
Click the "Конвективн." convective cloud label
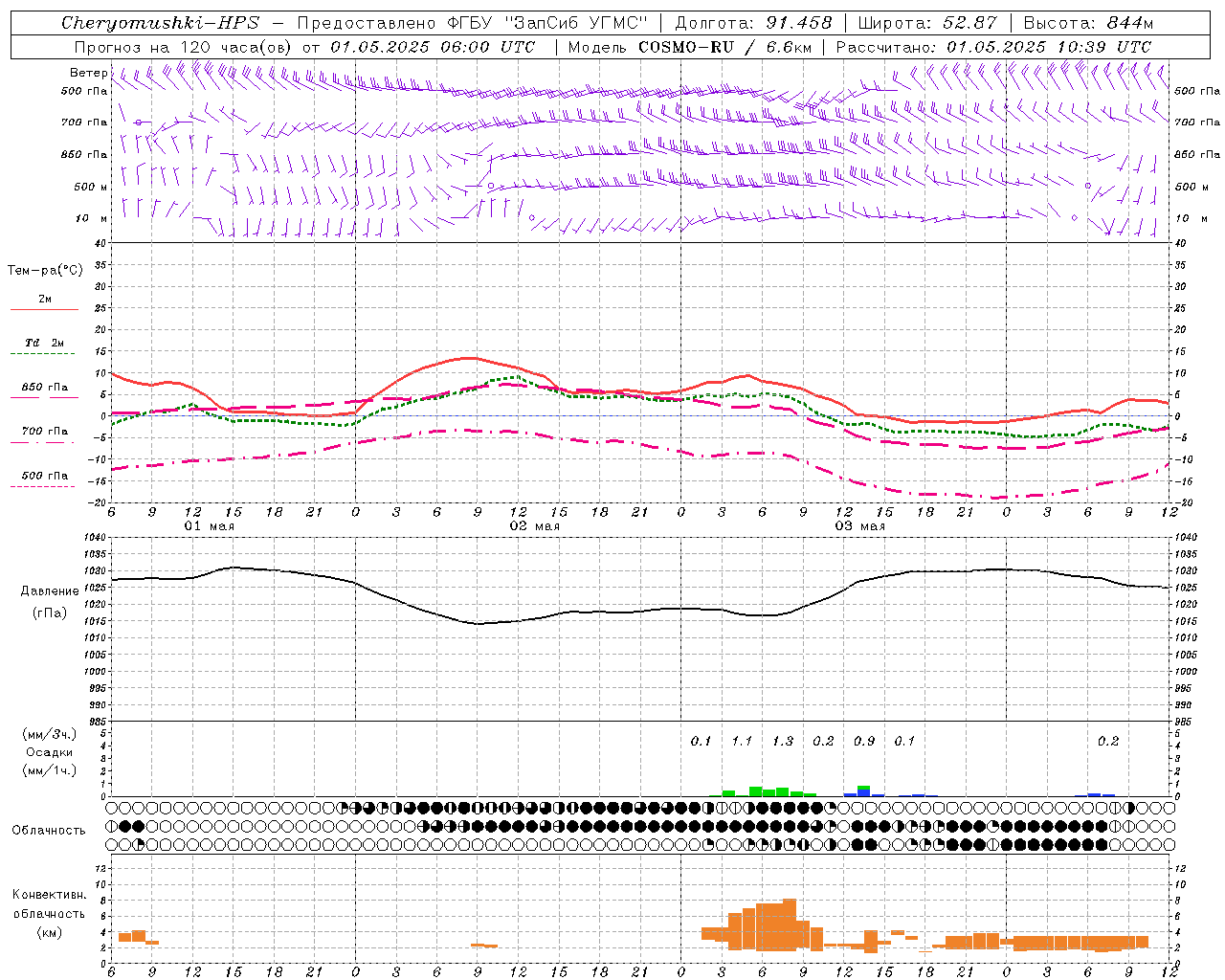click(49, 895)
